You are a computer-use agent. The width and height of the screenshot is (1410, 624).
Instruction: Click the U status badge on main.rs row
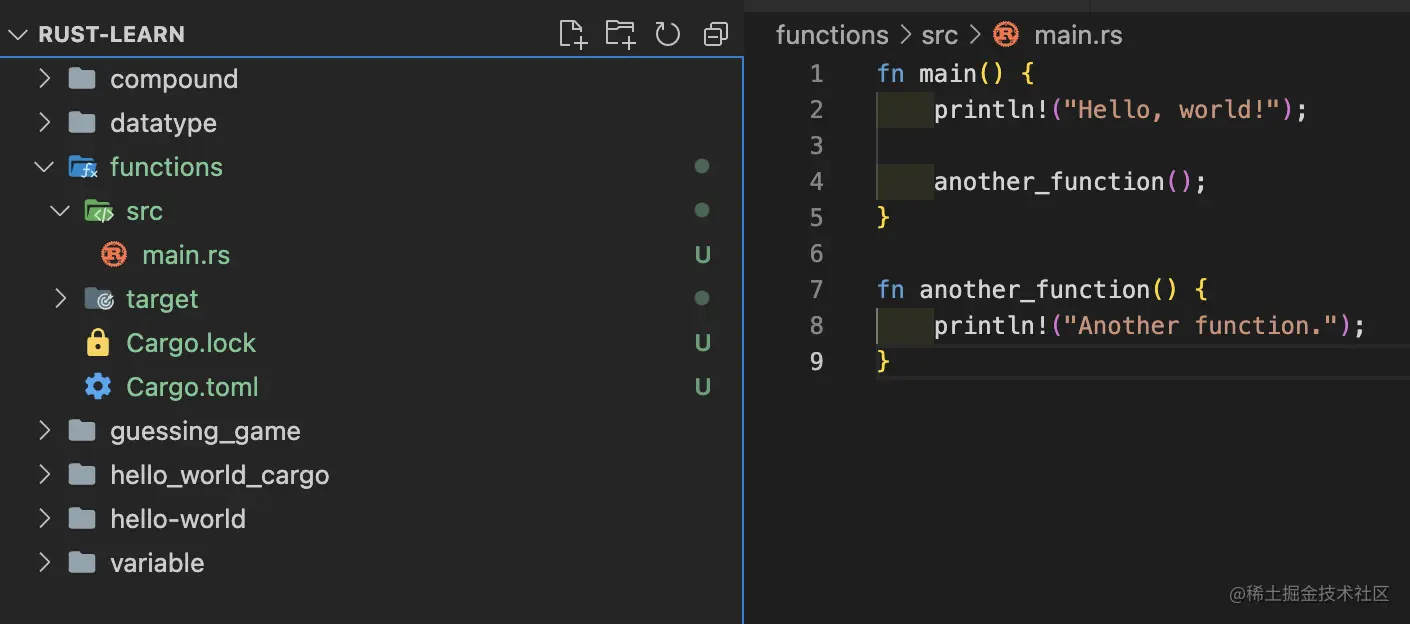pyautogui.click(x=703, y=255)
